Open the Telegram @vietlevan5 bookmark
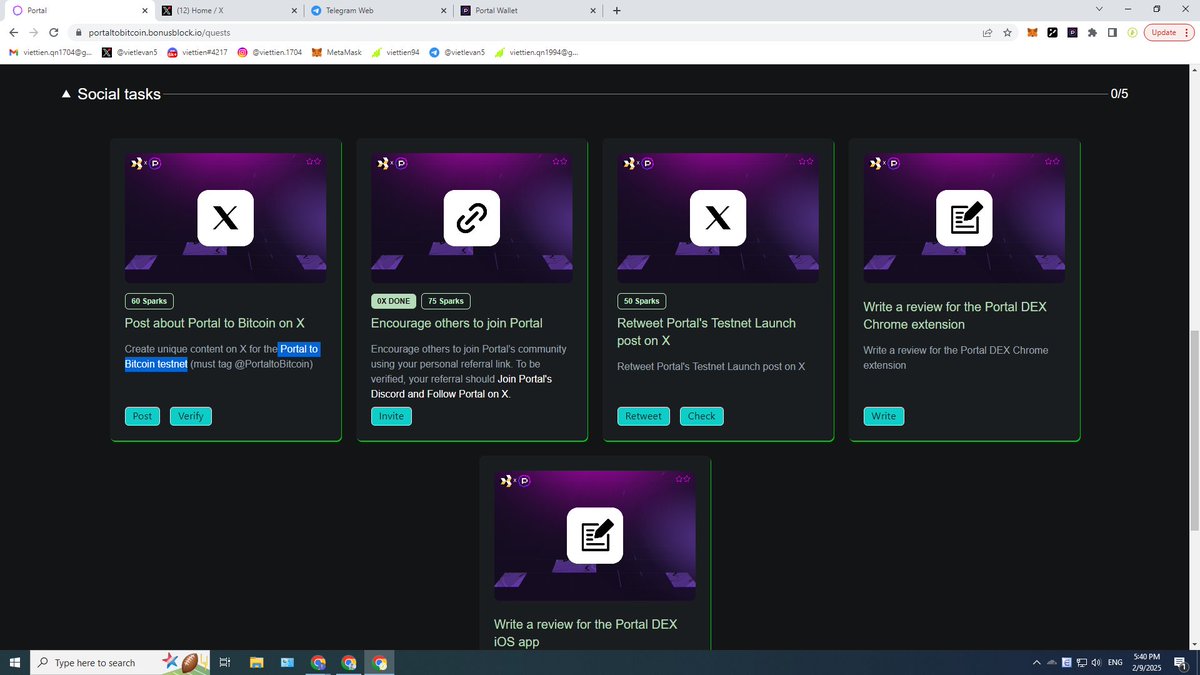Screen dimensions: 1200x675 pyautogui.click(x=457, y=52)
